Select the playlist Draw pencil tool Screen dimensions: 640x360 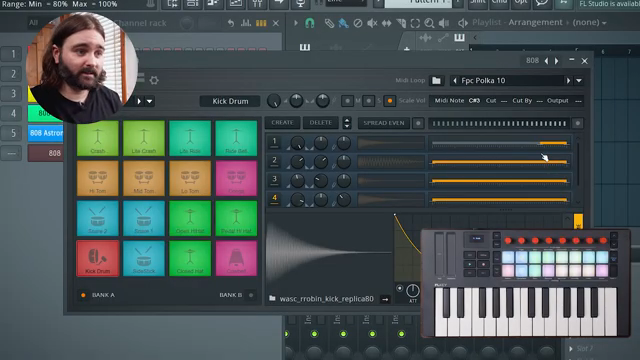(329, 23)
